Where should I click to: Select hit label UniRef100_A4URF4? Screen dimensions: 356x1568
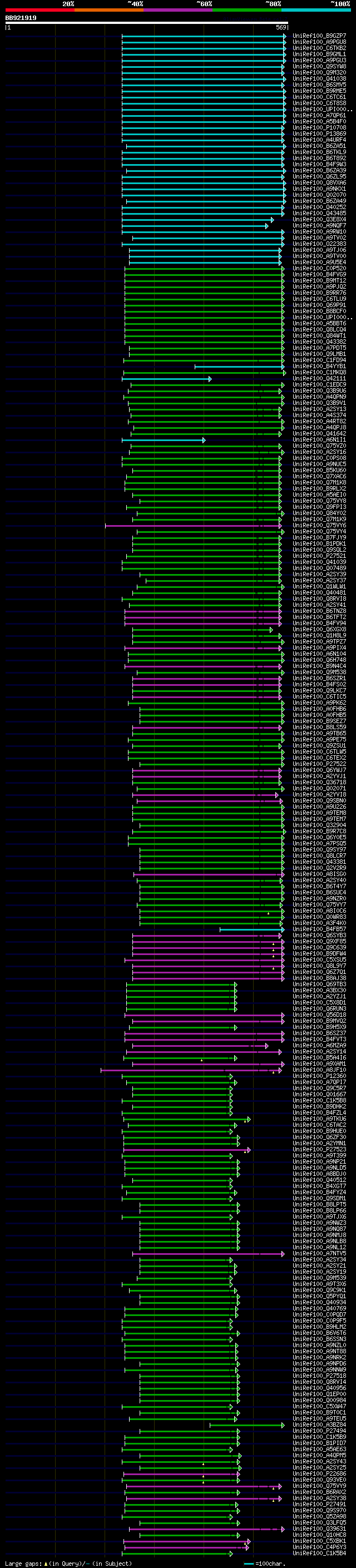point(319,140)
